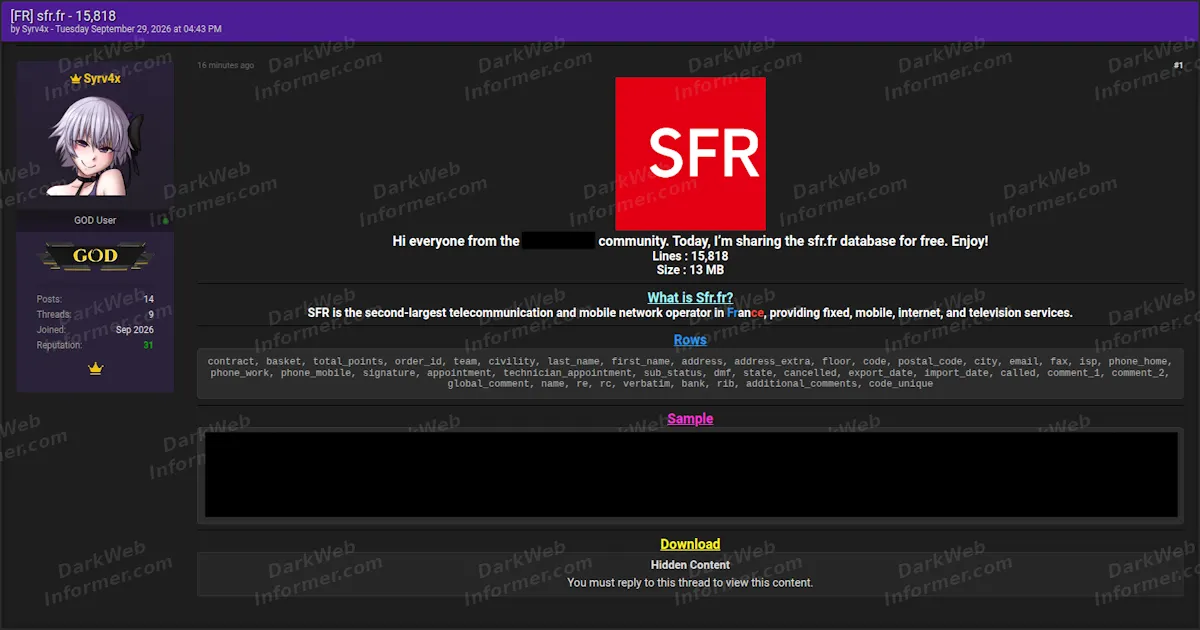Click the 'Download' heading
The width and height of the screenshot is (1200, 630).
coord(690,544)
